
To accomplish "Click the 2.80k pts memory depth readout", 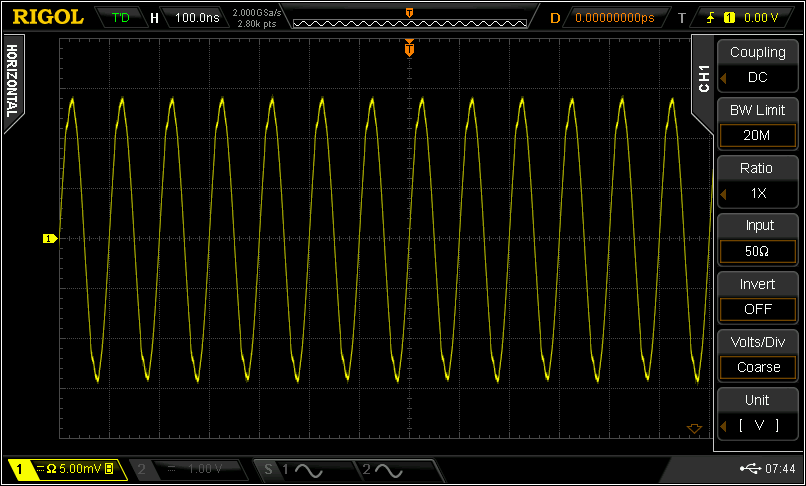I will coord(257,22).
